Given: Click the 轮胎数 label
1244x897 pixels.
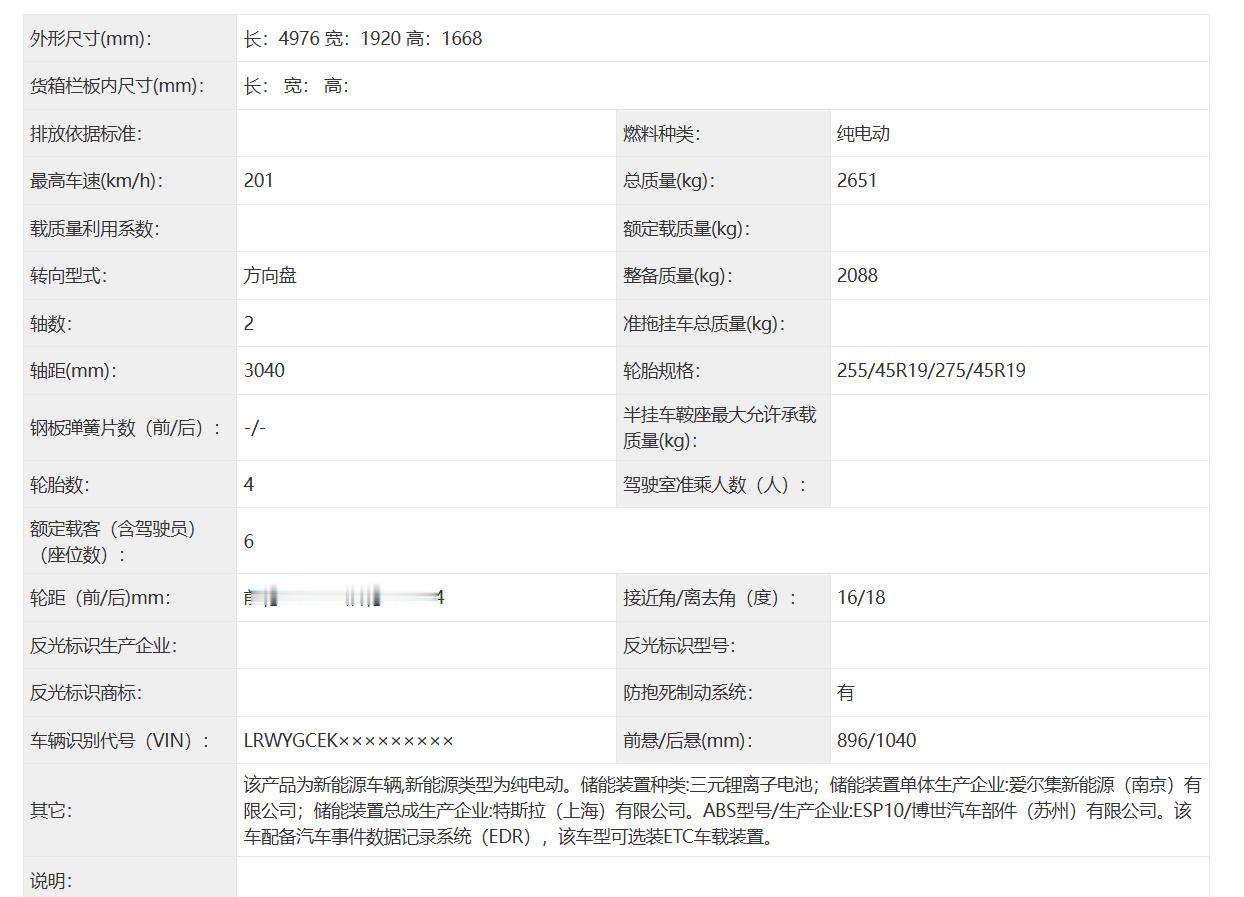Looking at the screenshot, I should click(x=60, y=485).
